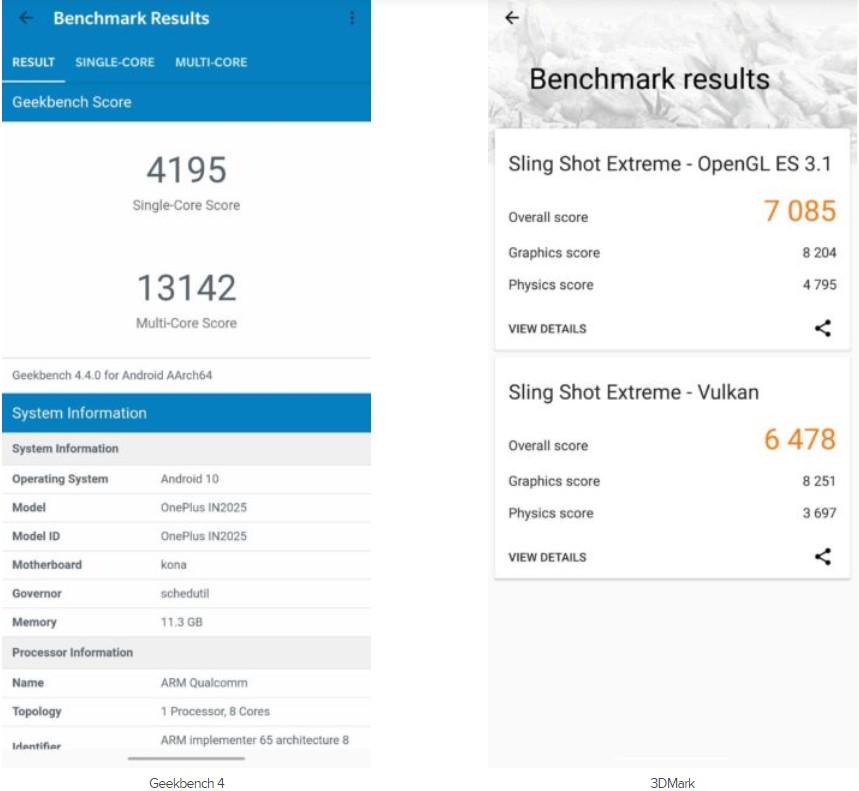Click the Geekbench Score heading
Image resolution: width=859 pixels, height=791 pixels.
pyautogui.click(x=72, y=102)
